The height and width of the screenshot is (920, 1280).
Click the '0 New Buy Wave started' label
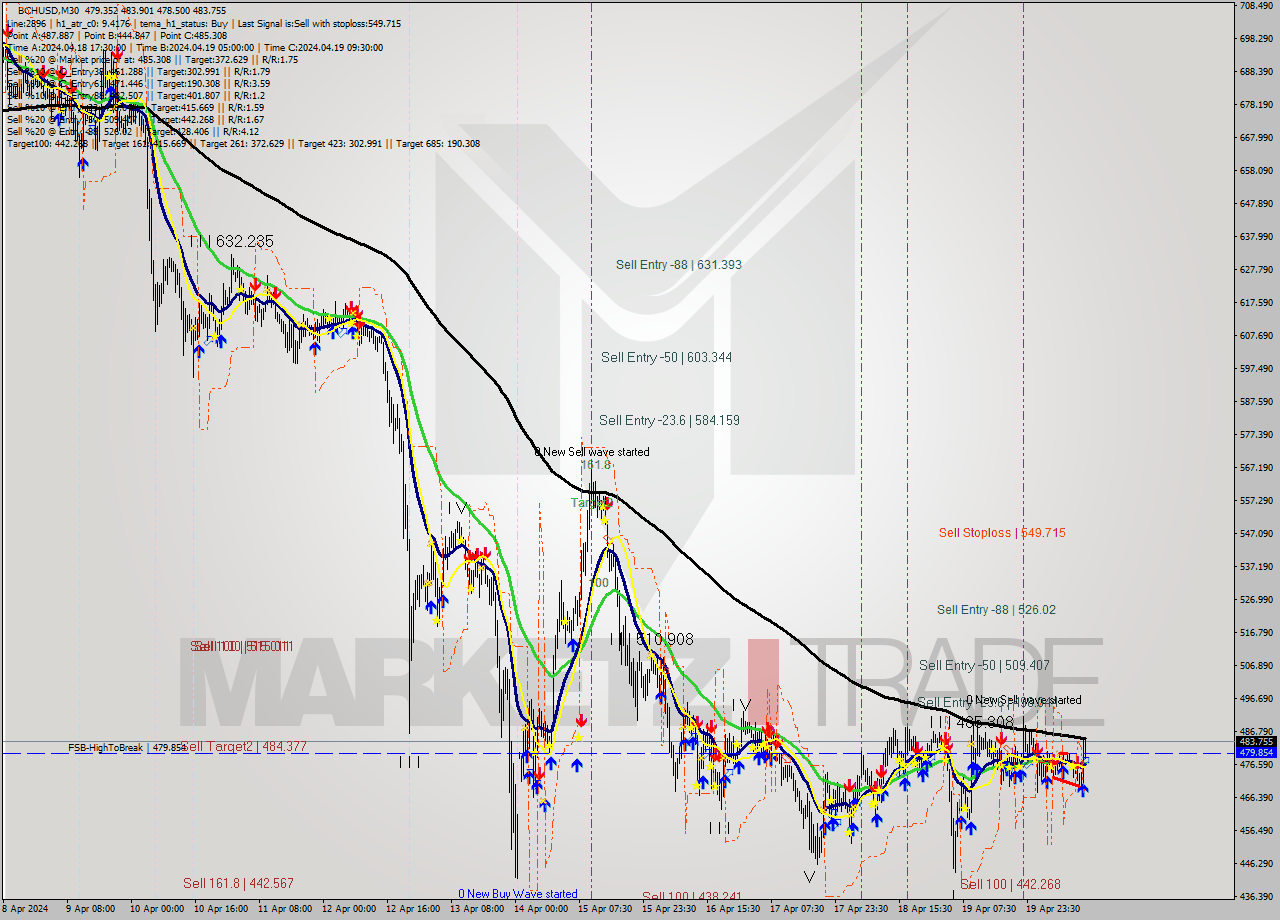click(518, 894)
